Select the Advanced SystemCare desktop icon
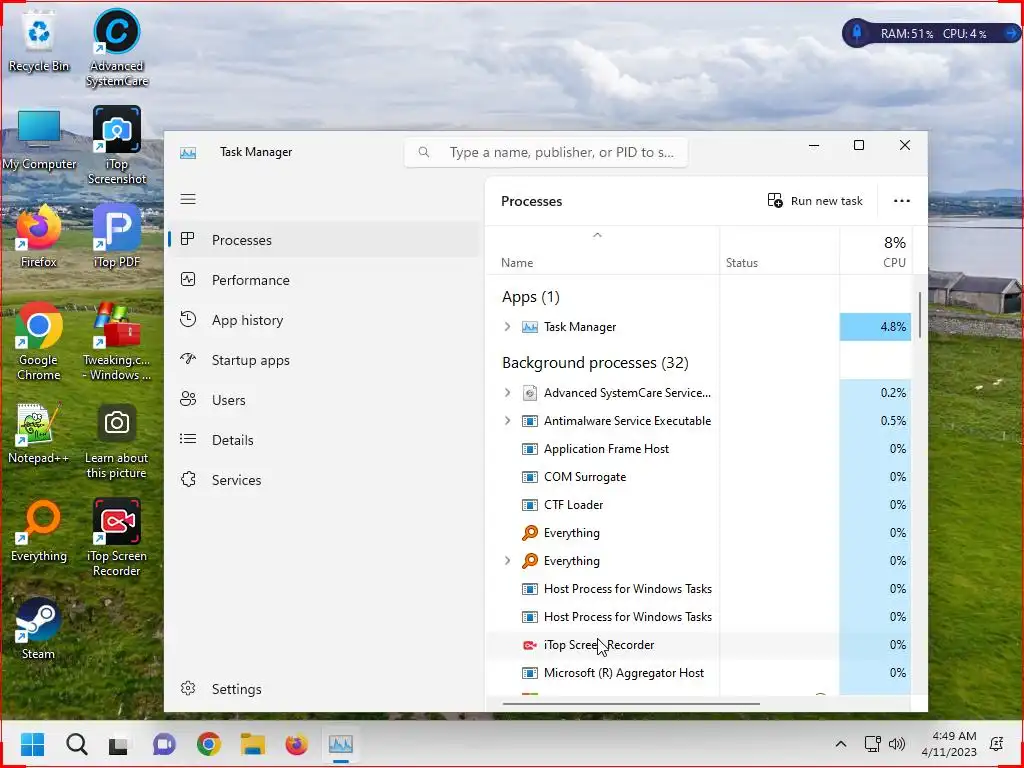The image size is (1024, 768). (117, 48)
